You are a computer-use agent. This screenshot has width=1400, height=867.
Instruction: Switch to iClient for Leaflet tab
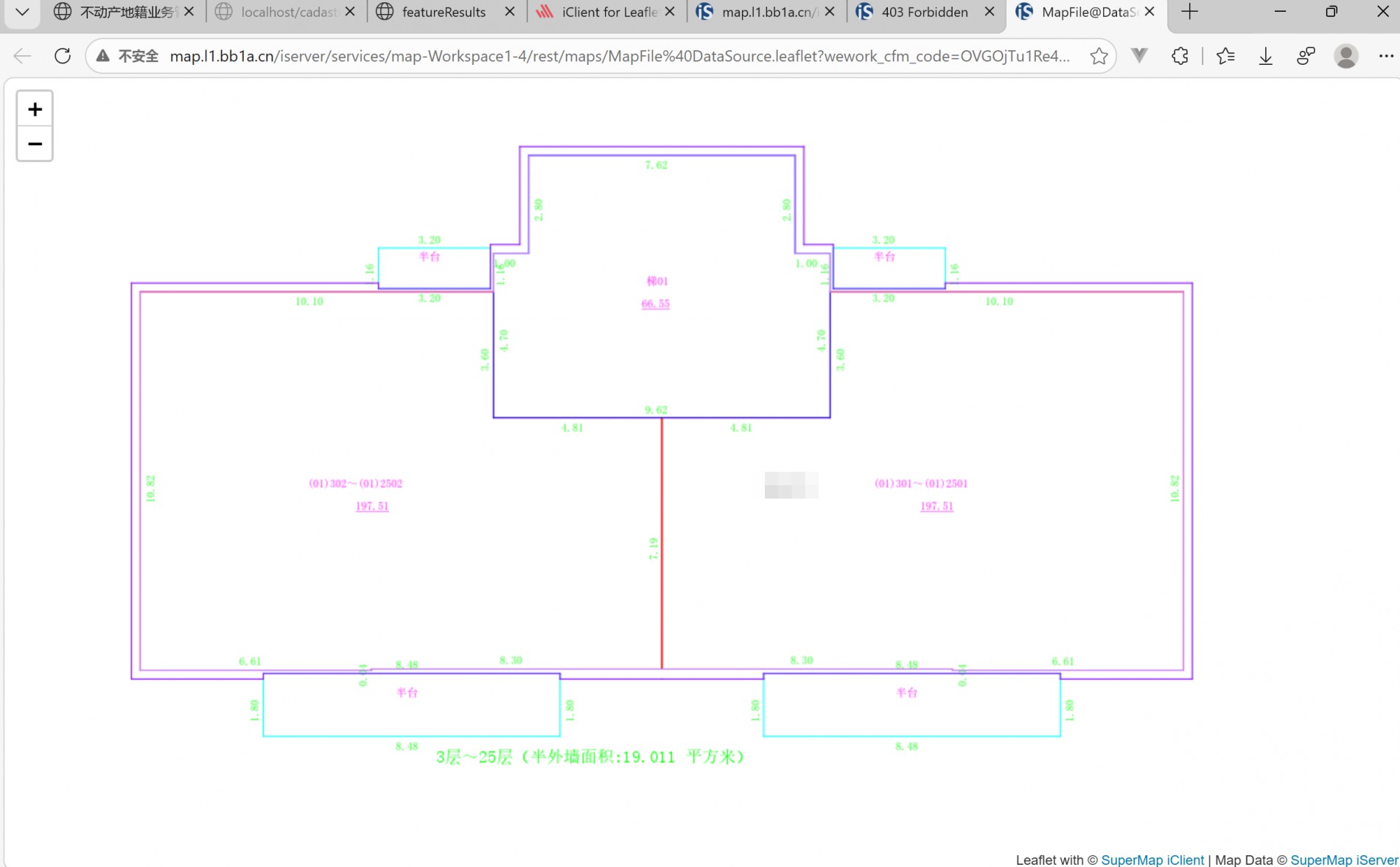tap(608, 12)
